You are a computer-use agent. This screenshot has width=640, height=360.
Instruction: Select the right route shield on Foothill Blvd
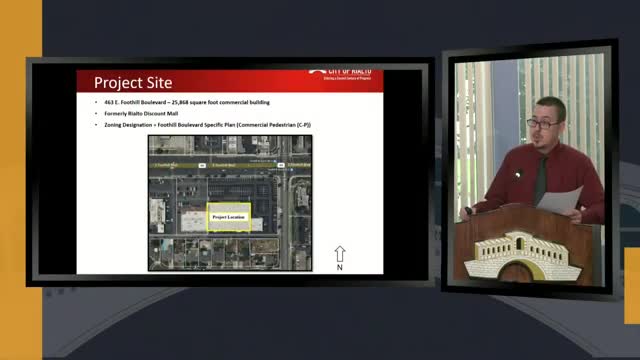[x=281, y=165]
